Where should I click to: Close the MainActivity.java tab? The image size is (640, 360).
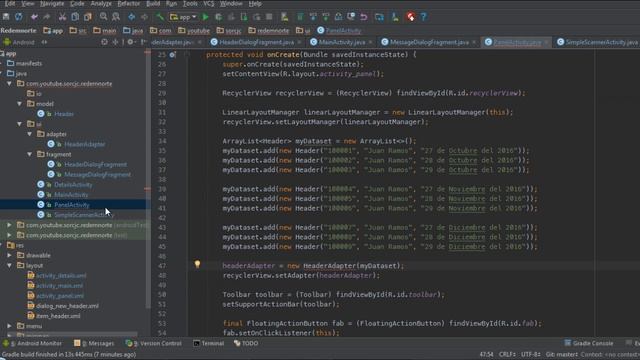(370, 42)
